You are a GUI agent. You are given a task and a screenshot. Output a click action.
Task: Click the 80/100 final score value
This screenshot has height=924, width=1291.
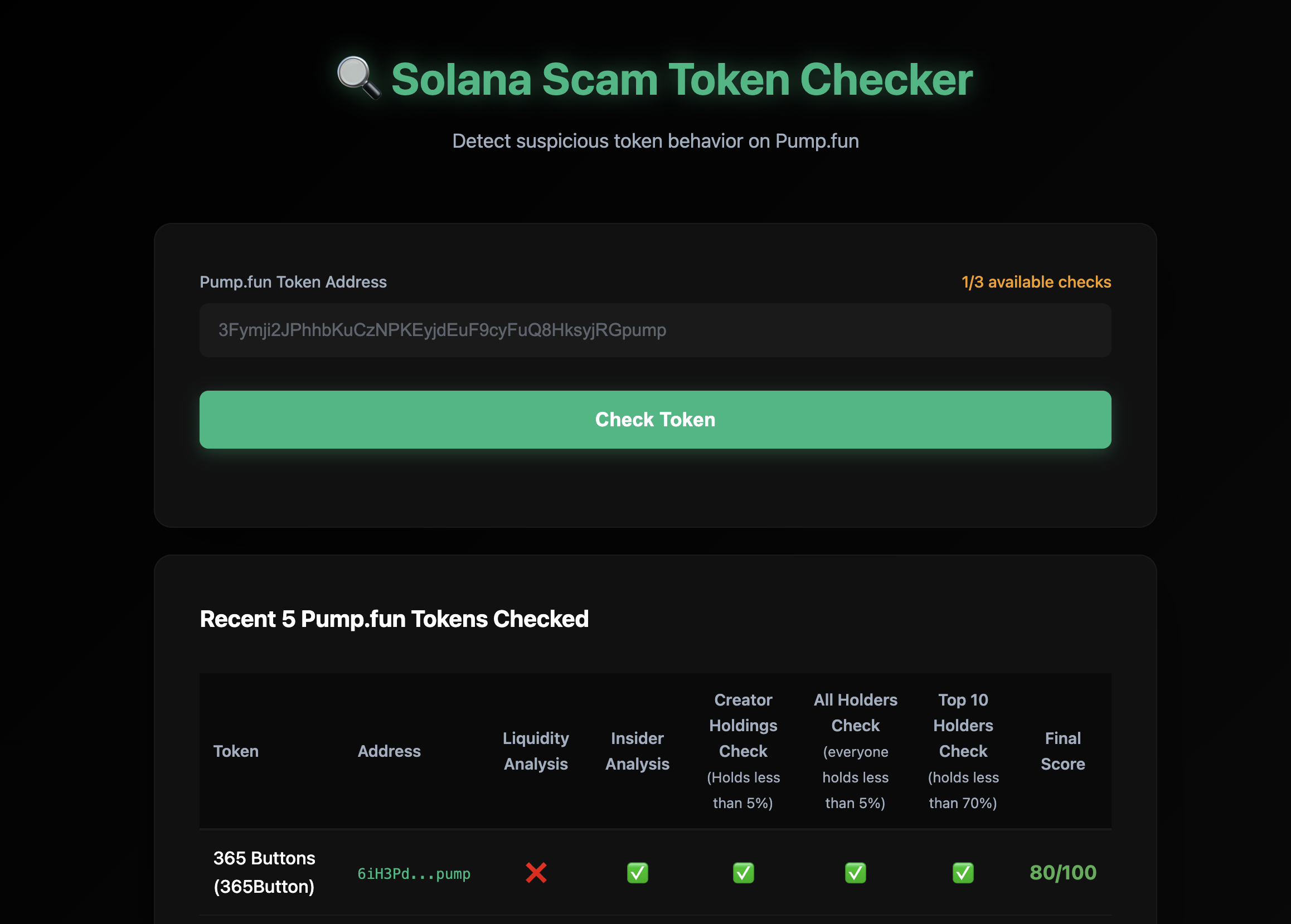(1062, 872)
